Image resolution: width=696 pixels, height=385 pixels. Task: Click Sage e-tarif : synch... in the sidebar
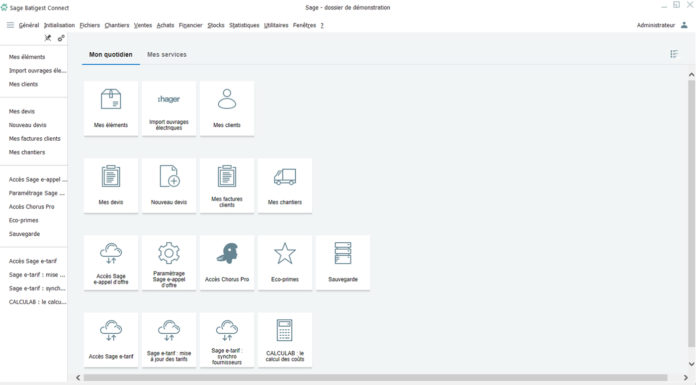pyautogui.click(x=37, y=289)
